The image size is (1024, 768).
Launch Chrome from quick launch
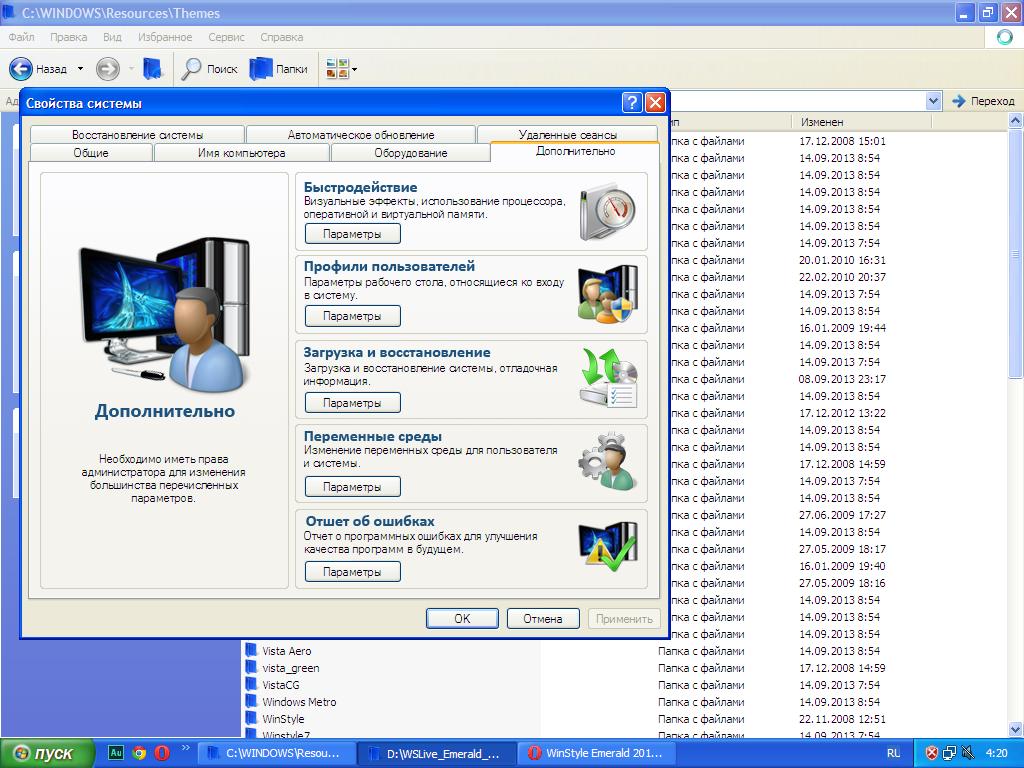(139, 753)
